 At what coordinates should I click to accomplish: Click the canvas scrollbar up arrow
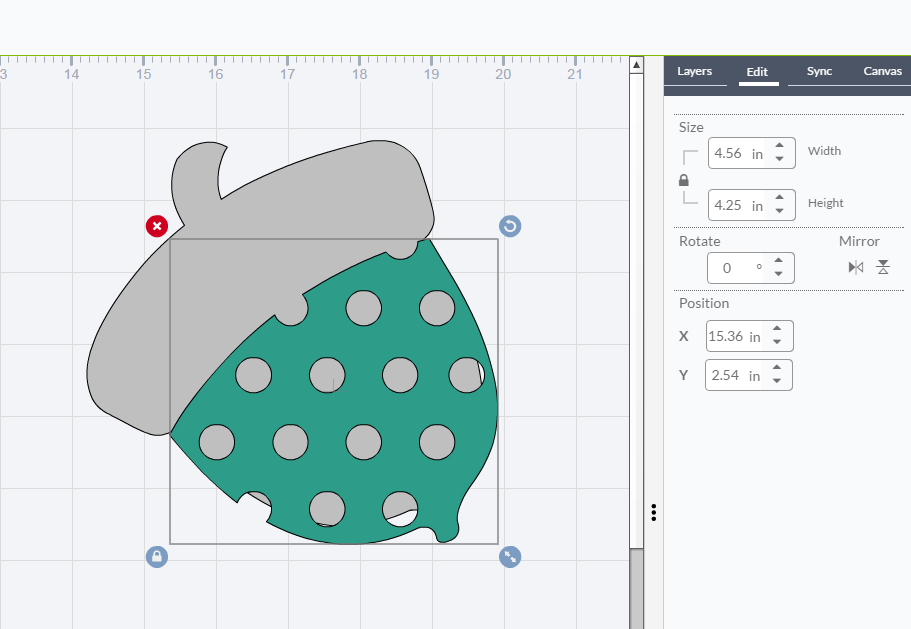tap(636, 65)
